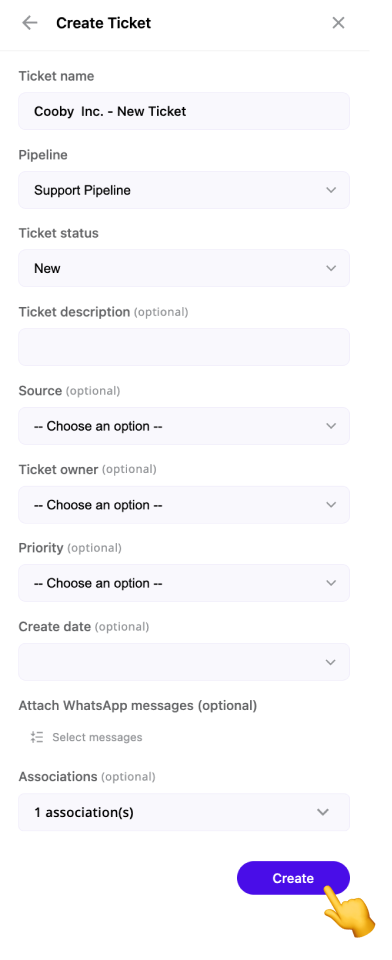Screen dimensions: 392x960
Task: Open the Ticket status dropdown showing New
Action: pos(184,268)
